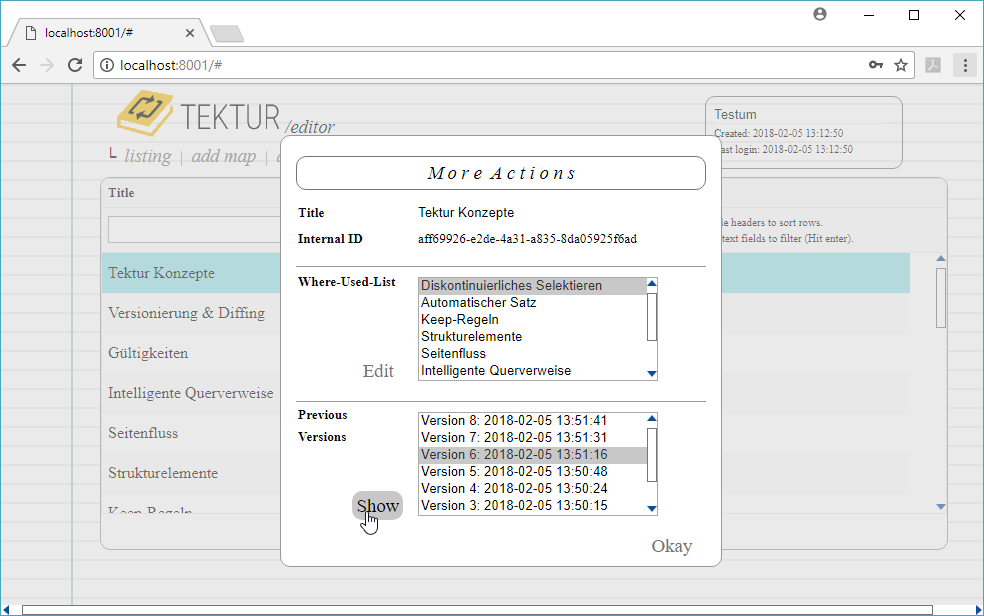Bookmark this page with the star icon
The height and width of the screenshot is (616, 984).
point(901,65)
